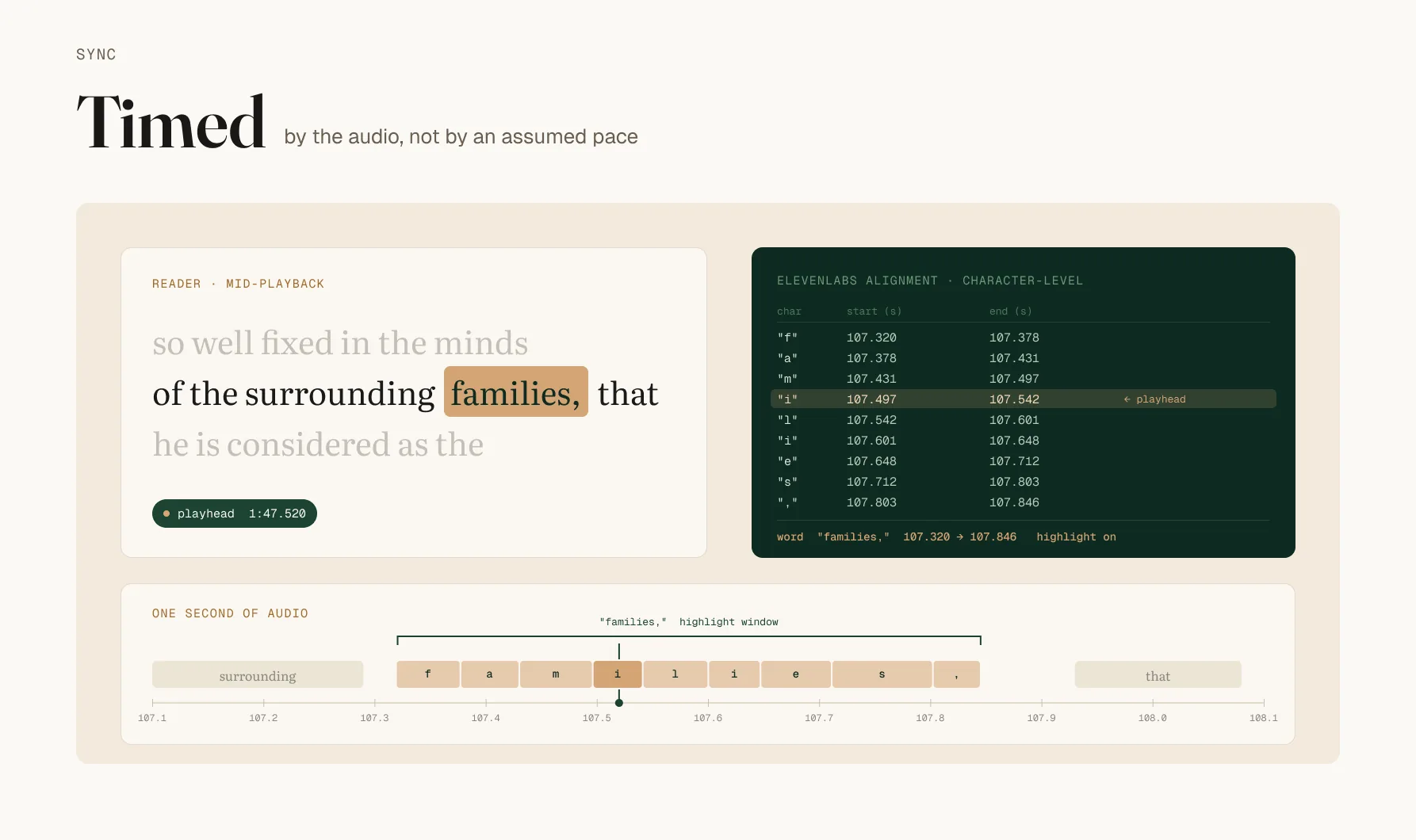Image resolution: width=1416 pixels, height=840 pixels.
Task: Click end time 107.601 in the "l" row
Action: pos(1014,420)
